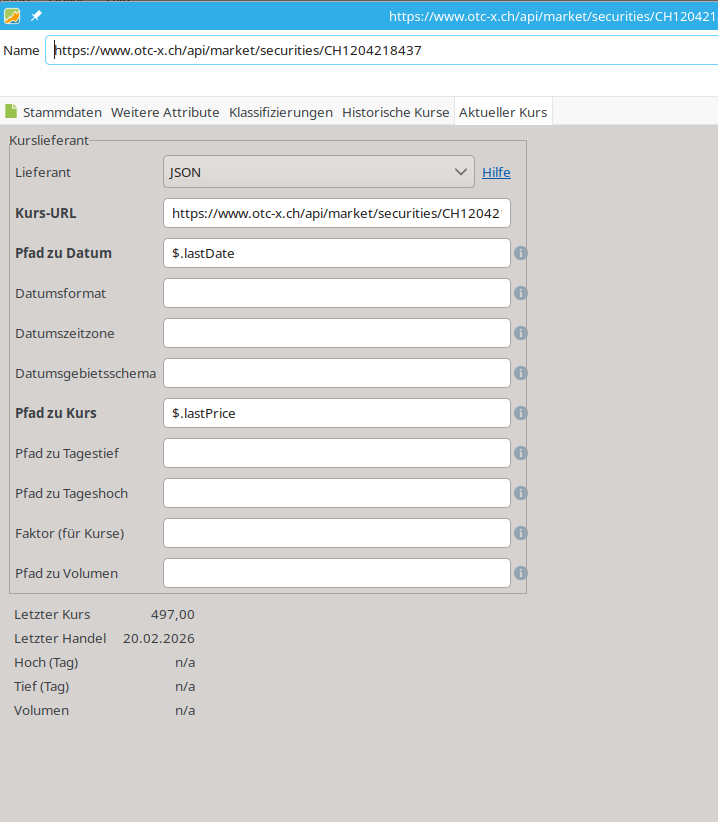Click the Hilfe link
The height and width of the screenshot is (822, 718).
[x=496, y=172]
